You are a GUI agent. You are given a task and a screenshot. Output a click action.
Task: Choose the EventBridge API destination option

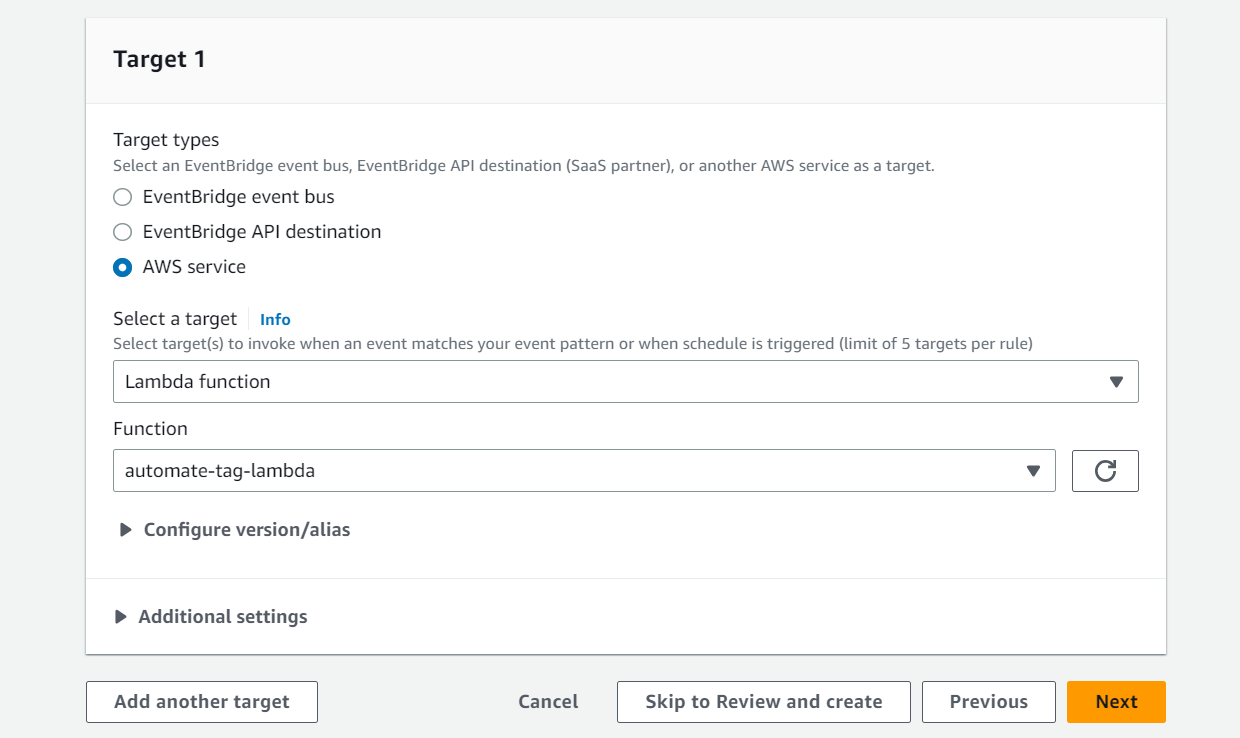(x=123, y=232)
